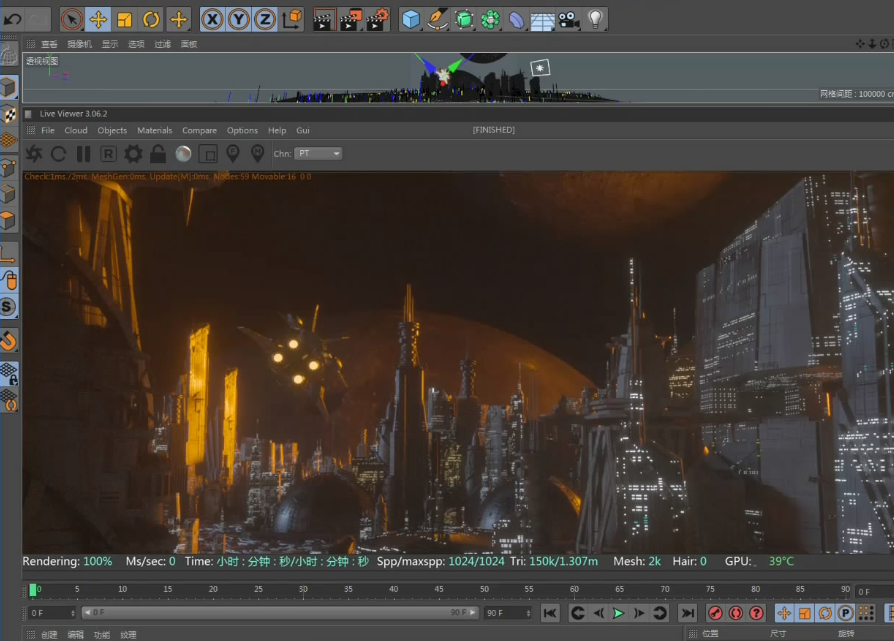The width and height of the screenshot is (894, 641).
Task: Step to previous frame
Action: 598,613
